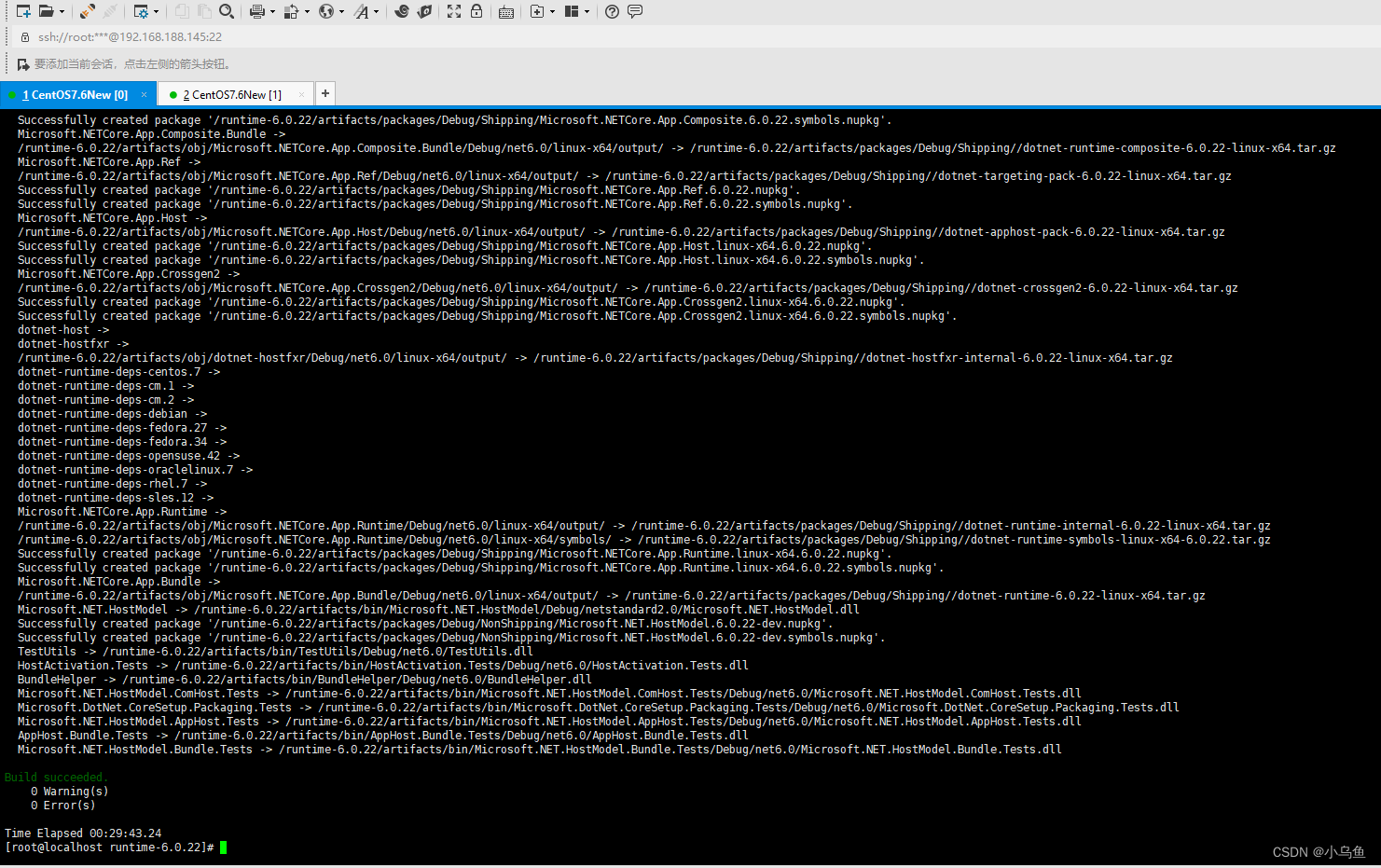The width and height of the screenshot is (1381, 868).
Task: Click the keyboard mapping icon
Action: click(x=506, y=11)
